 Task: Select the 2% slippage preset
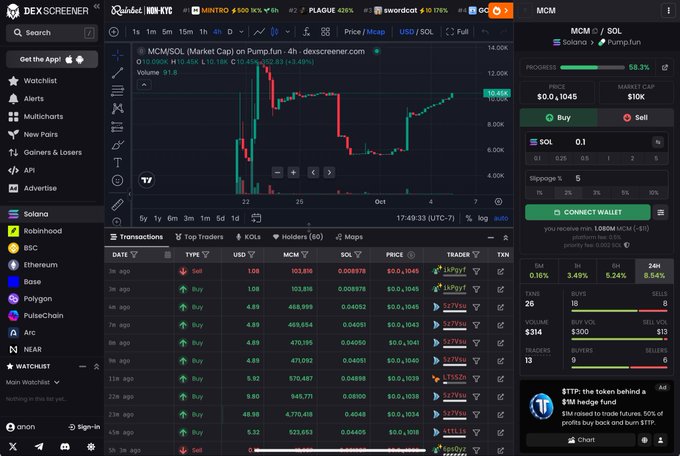pyautogui.click(x=568, y=192)
